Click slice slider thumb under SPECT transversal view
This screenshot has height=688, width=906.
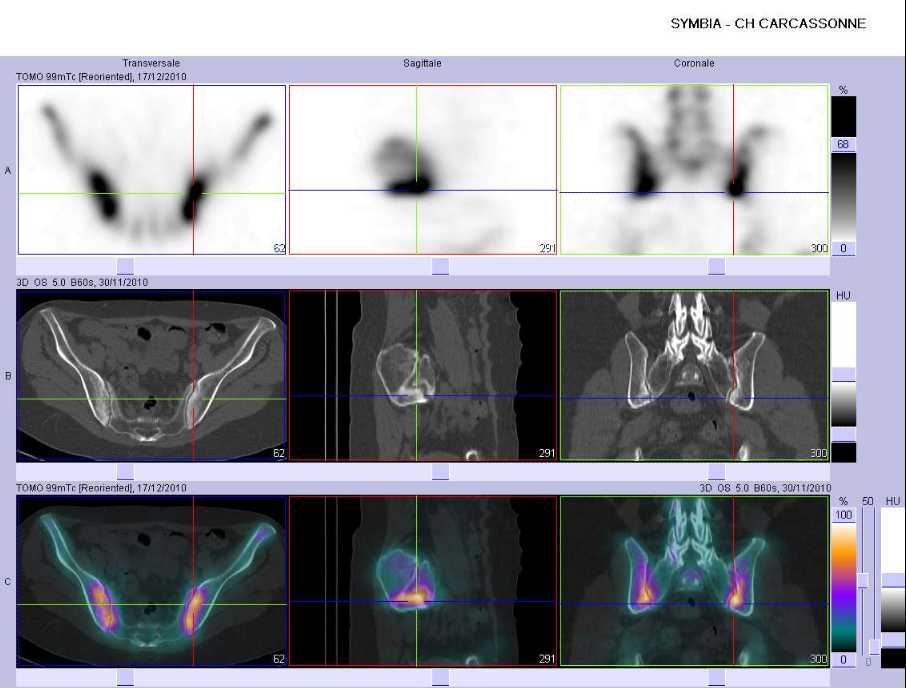click(x=125, y=266)
